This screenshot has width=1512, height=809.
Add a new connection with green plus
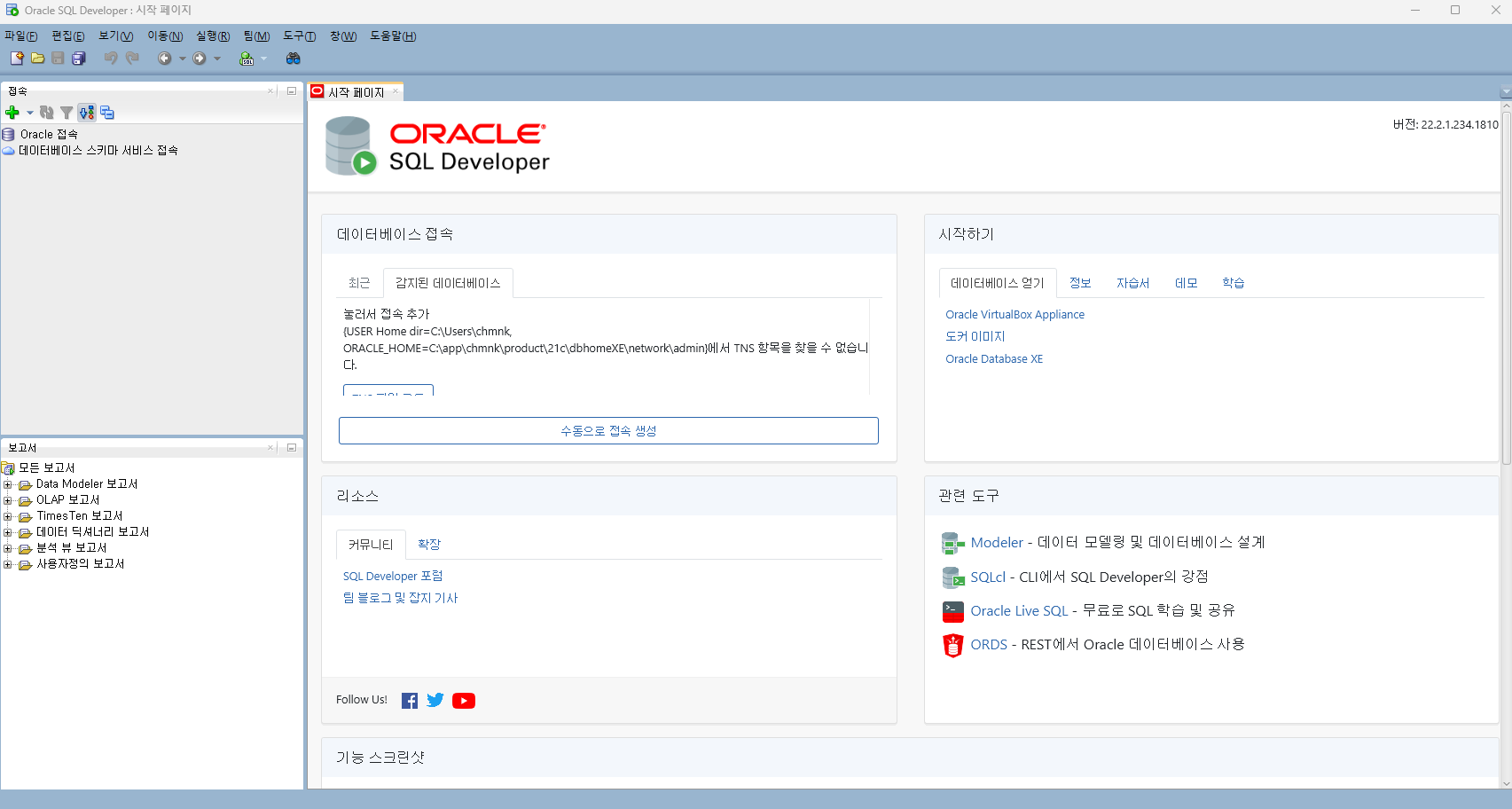[12, 113]
